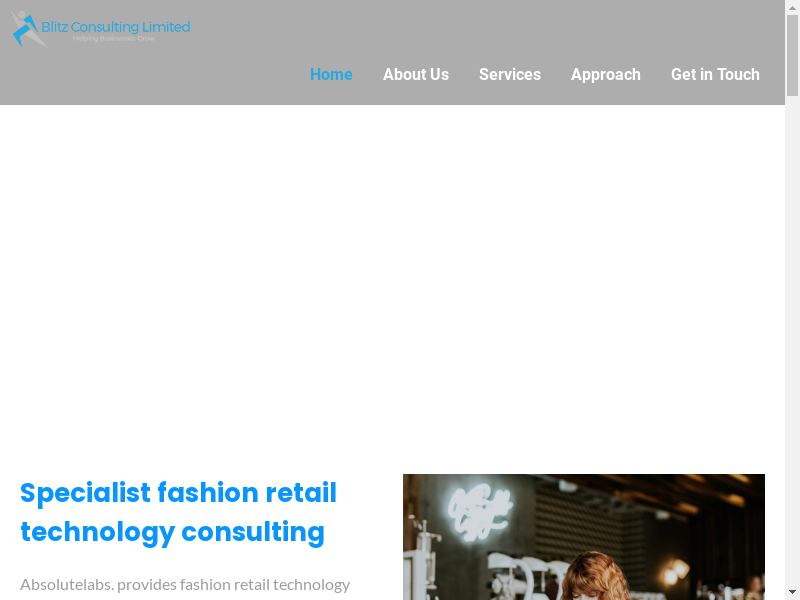The image size is (800, 600).
Task: Select Get in Touch in navigation
Action: [715, 74]
